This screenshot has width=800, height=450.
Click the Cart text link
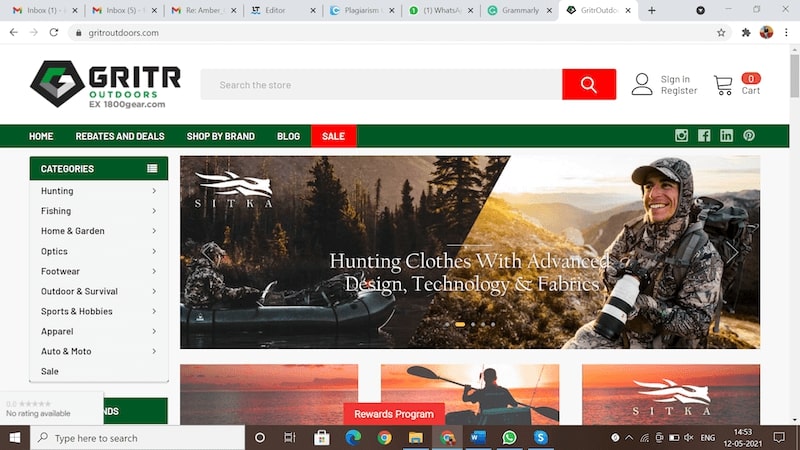pyautogui.click(x=751, y=91)
